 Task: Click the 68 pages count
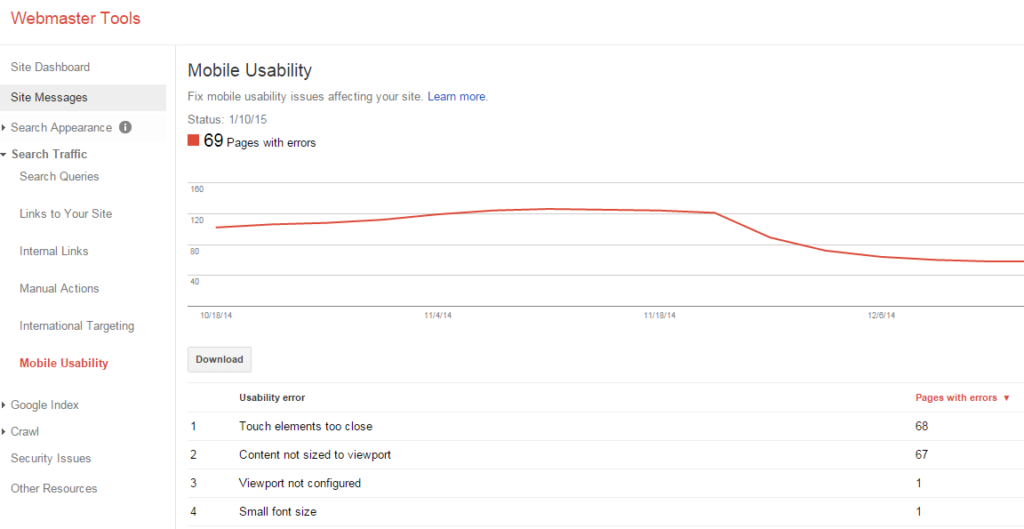pos(921,426)
